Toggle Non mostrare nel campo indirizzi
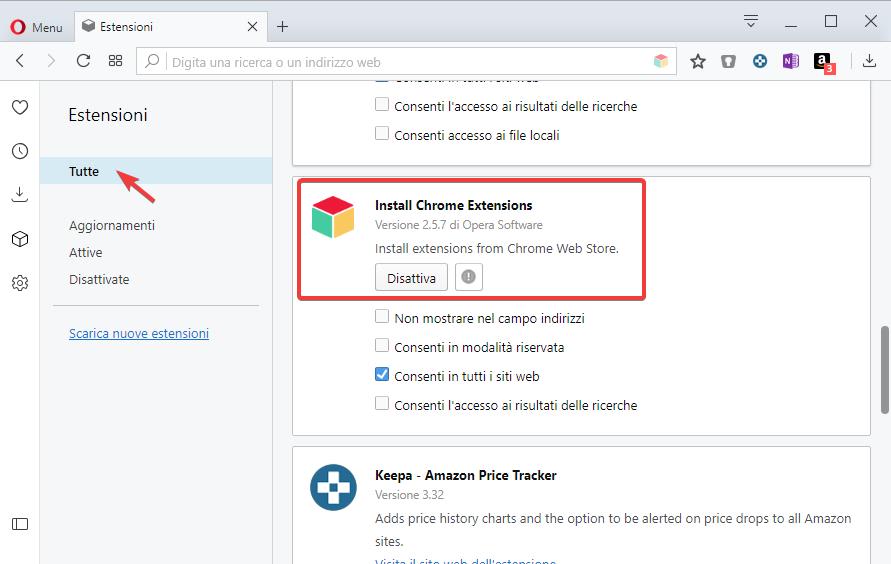This screenshot has width=891, height=564. [382, 316]
